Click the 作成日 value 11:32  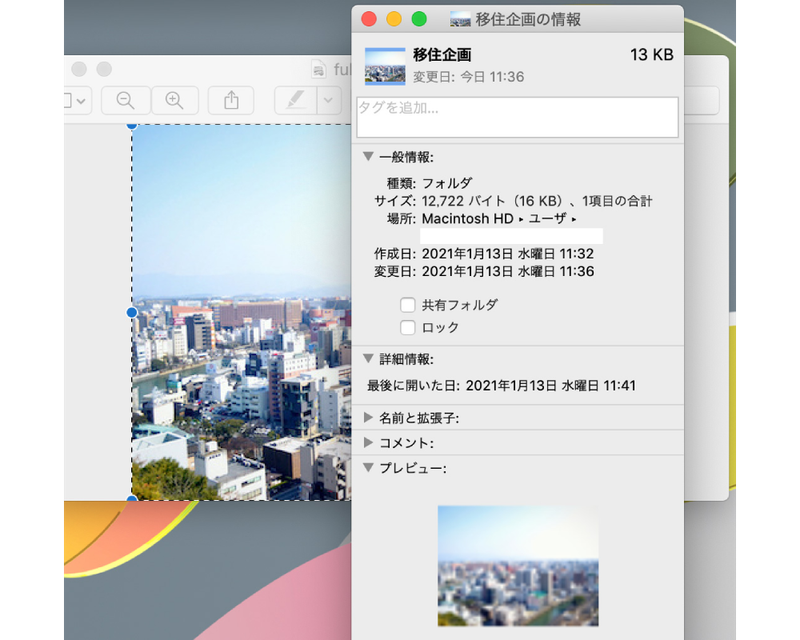click(x=508, y=254)
